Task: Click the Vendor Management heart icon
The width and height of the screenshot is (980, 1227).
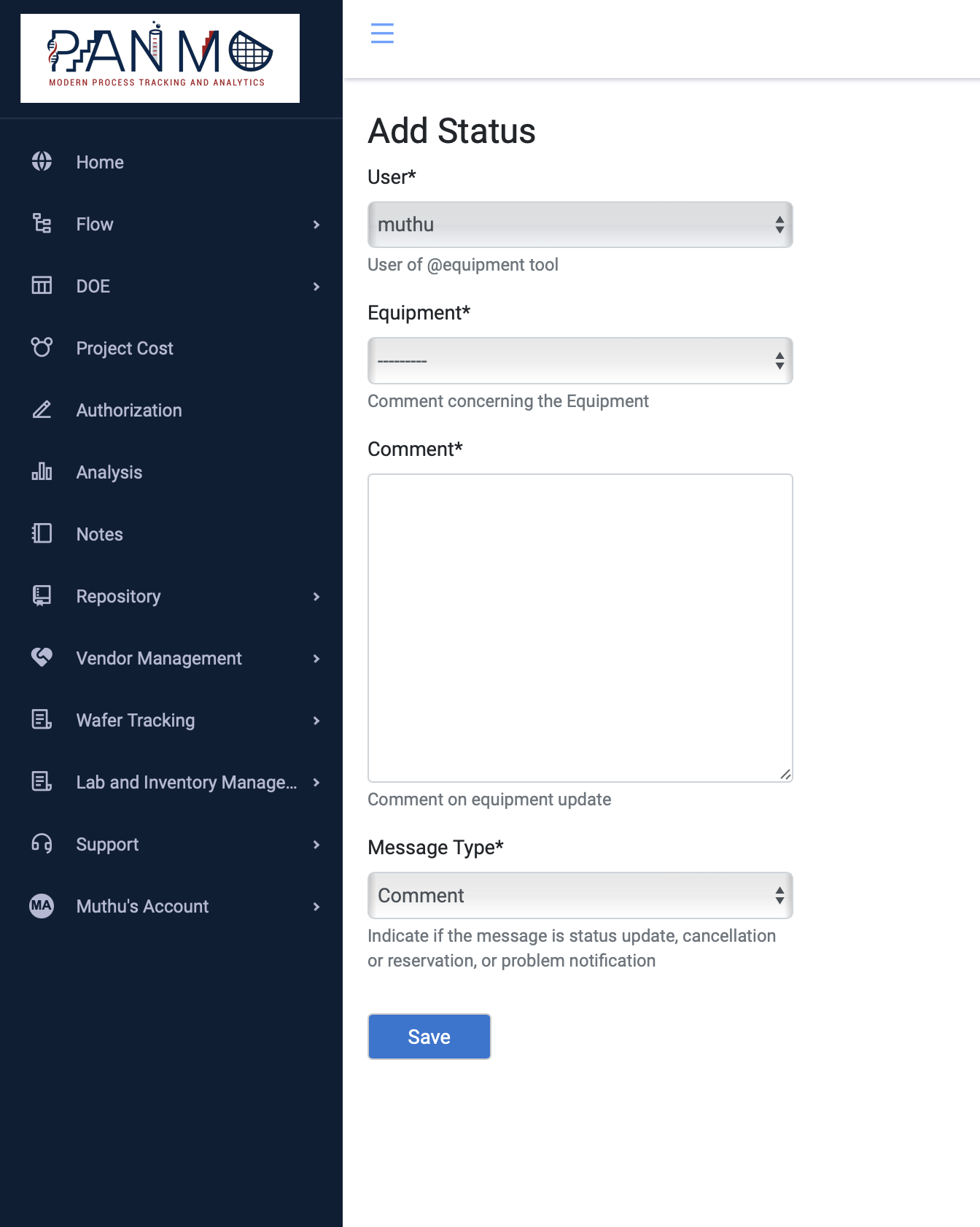Action: [42, 657]
